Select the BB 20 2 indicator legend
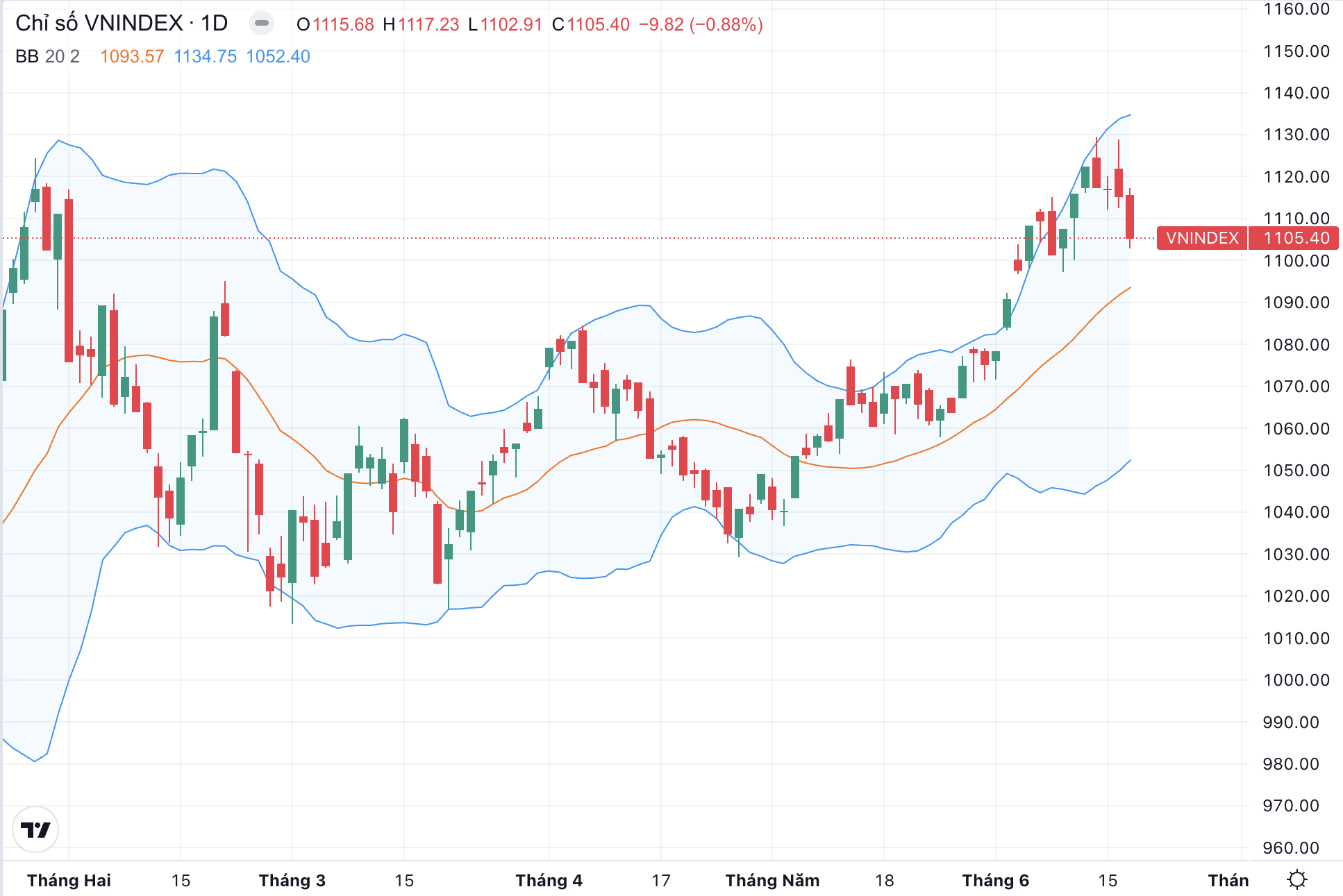The height and width of the screenshot is (896, 1343). (x=47, y=56)
